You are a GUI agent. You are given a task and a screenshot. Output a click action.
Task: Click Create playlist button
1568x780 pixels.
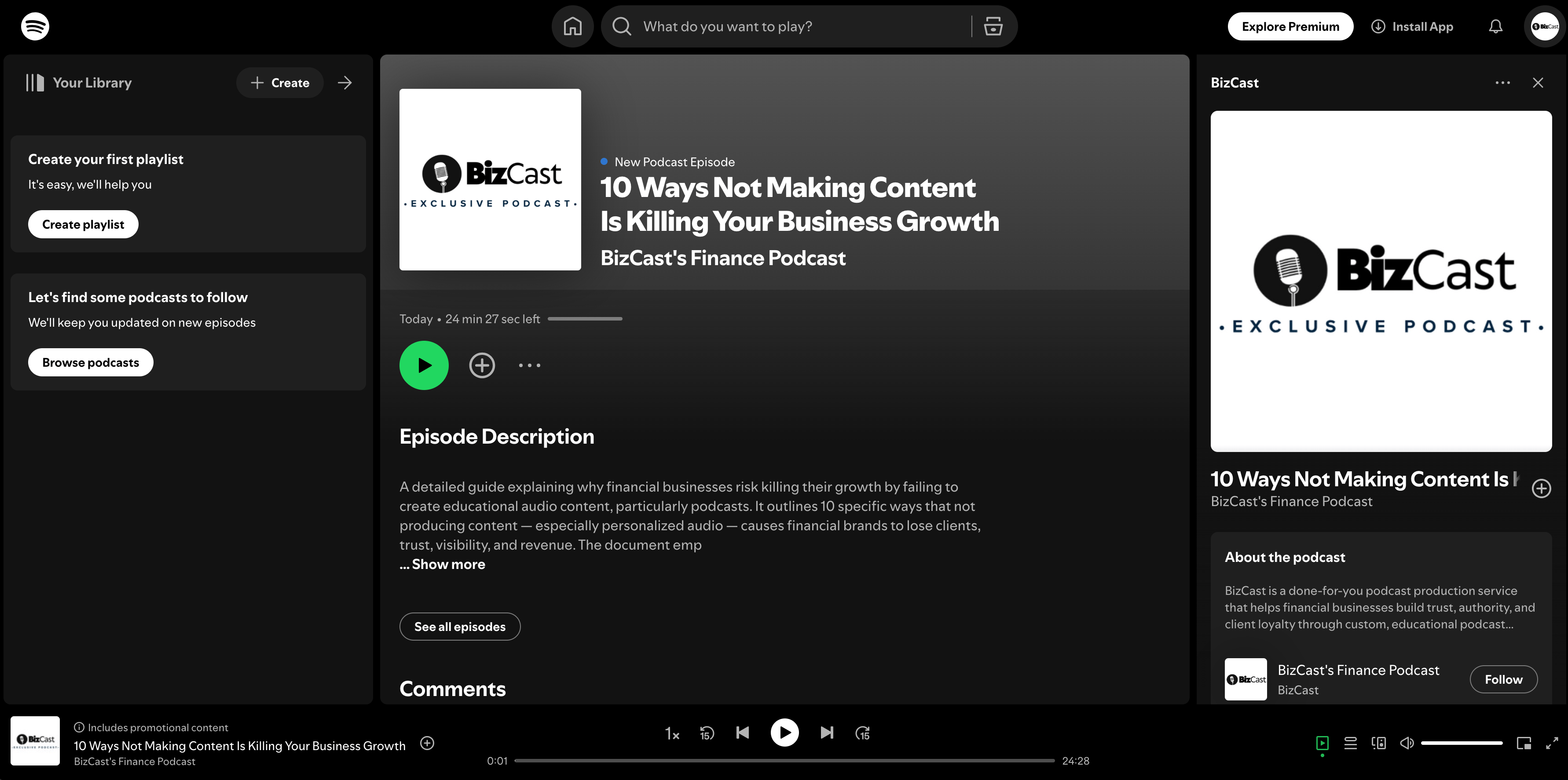(x=83, y=225)
